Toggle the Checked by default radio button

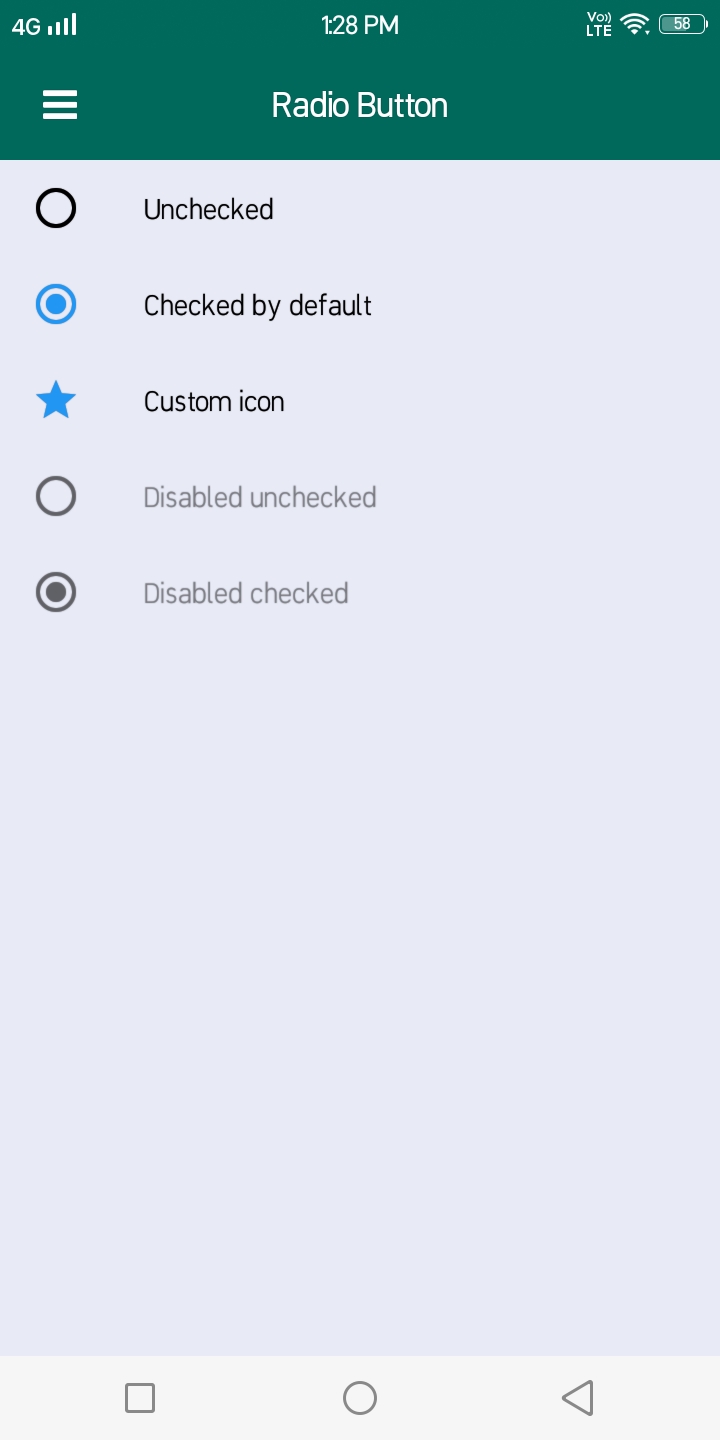[56, 305]
